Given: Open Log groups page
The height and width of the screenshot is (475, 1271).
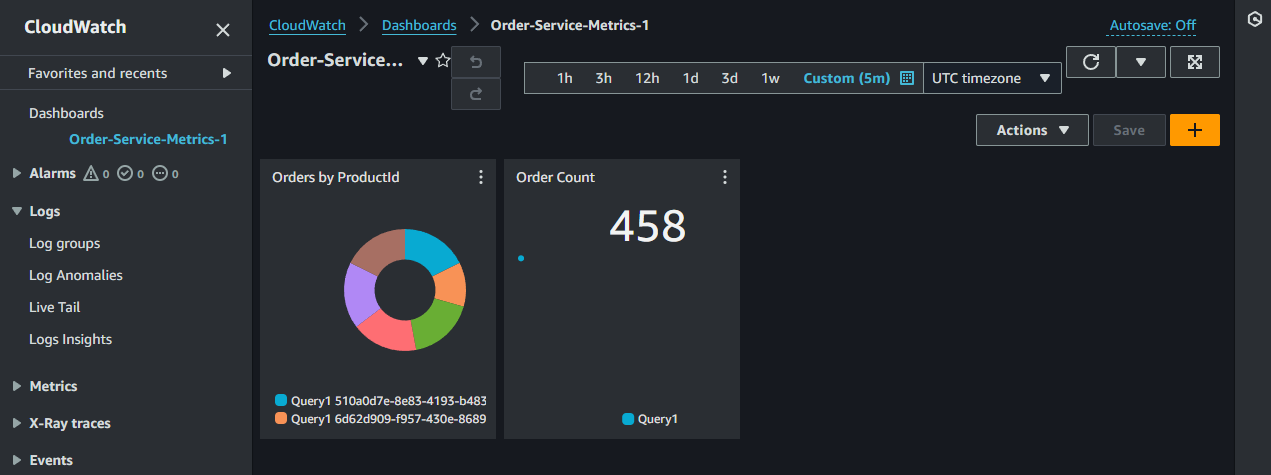Looking at the screenshot, I should (x=65, y=244).
